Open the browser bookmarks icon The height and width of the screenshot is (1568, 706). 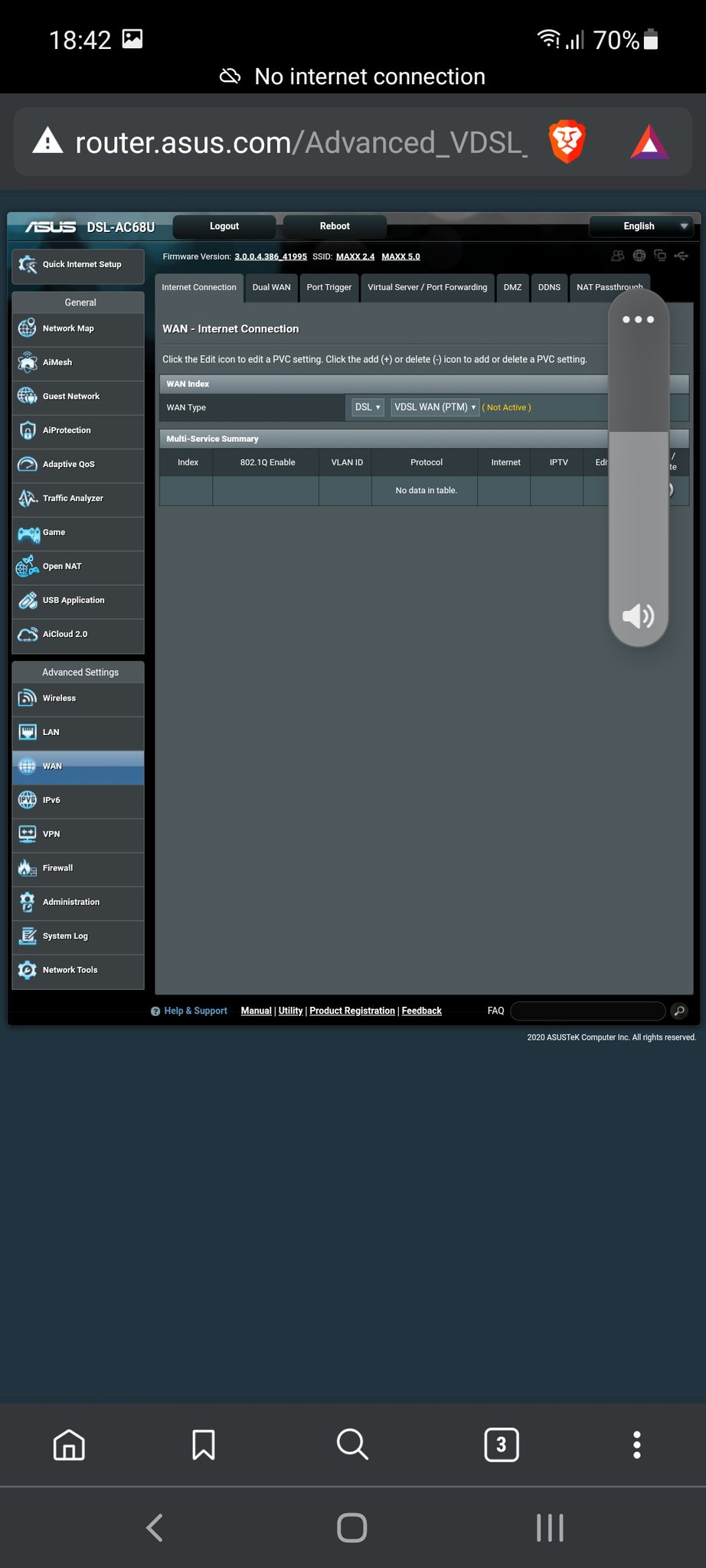pyautogui.click(x=204, y=1445)
